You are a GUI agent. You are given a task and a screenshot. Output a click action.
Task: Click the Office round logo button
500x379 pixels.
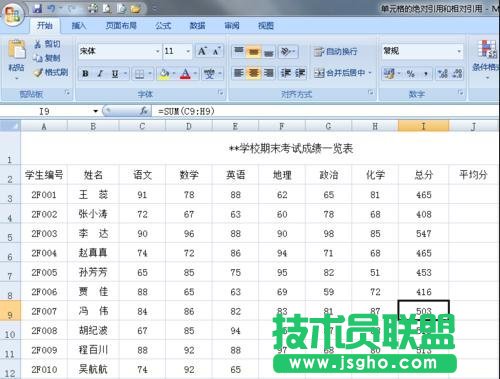pyautogui.click(x=13, y=15)
